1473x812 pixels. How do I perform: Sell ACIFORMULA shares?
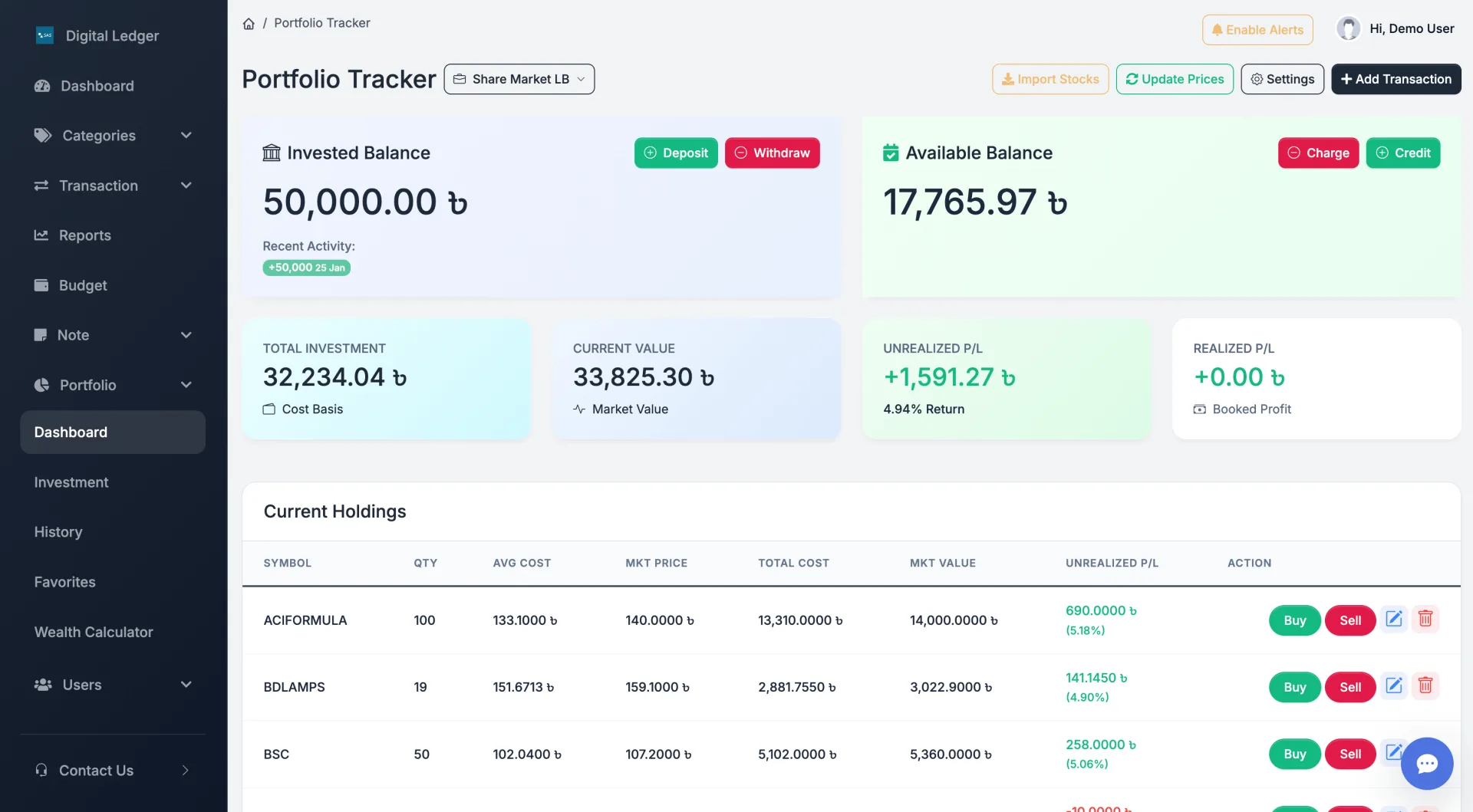(1350, 620)
